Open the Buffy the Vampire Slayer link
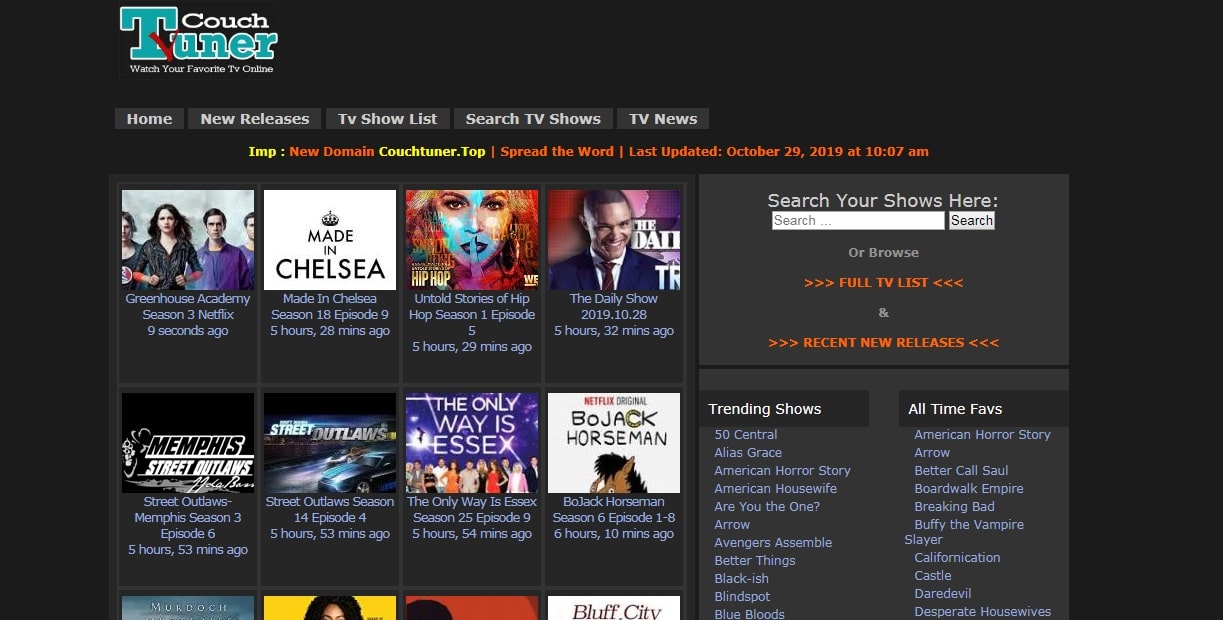The height and width of the screenshot is (620, 1223). click(x=964, y=532)
